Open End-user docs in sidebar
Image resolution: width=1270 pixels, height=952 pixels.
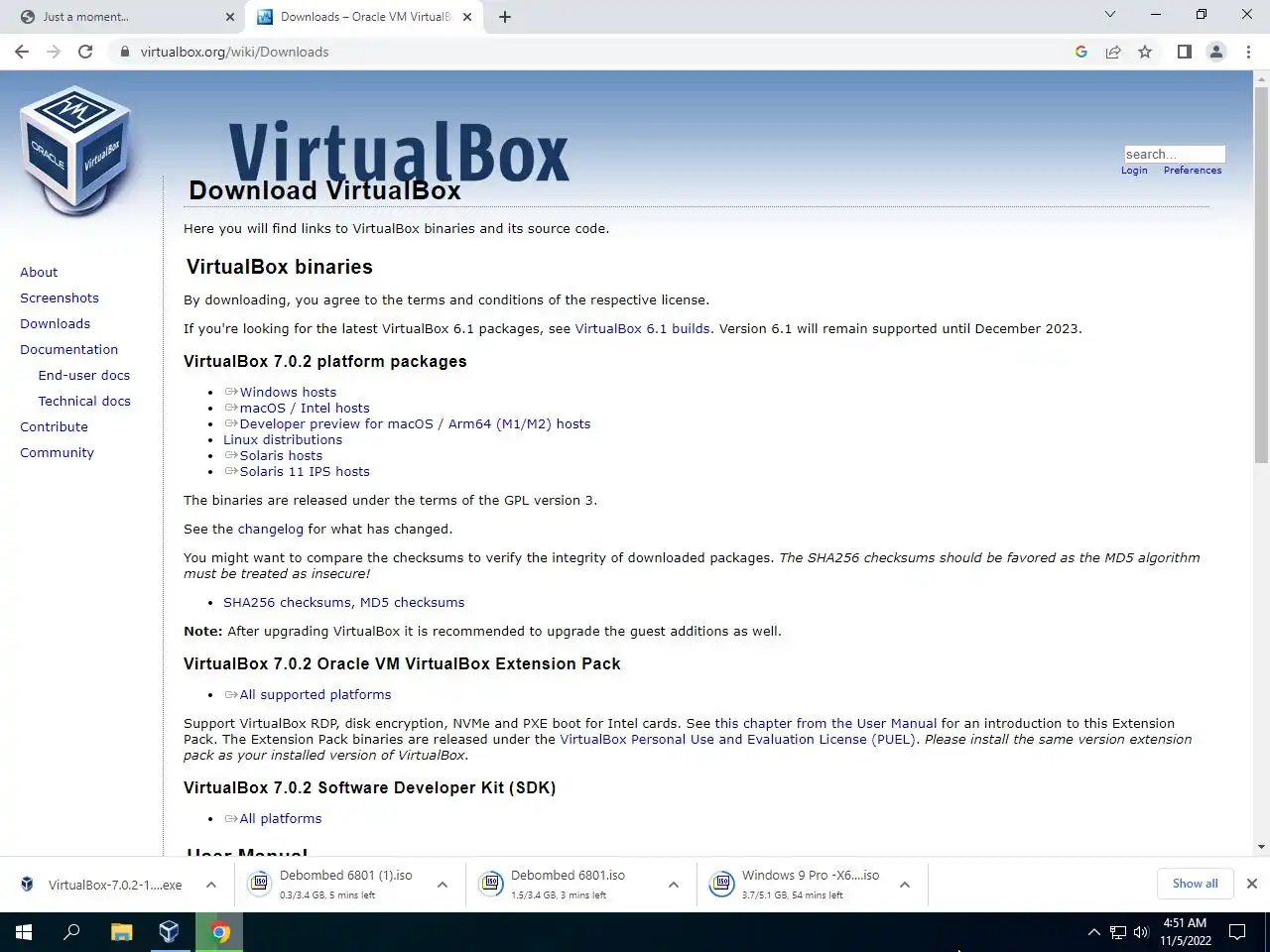coord(84,375)
